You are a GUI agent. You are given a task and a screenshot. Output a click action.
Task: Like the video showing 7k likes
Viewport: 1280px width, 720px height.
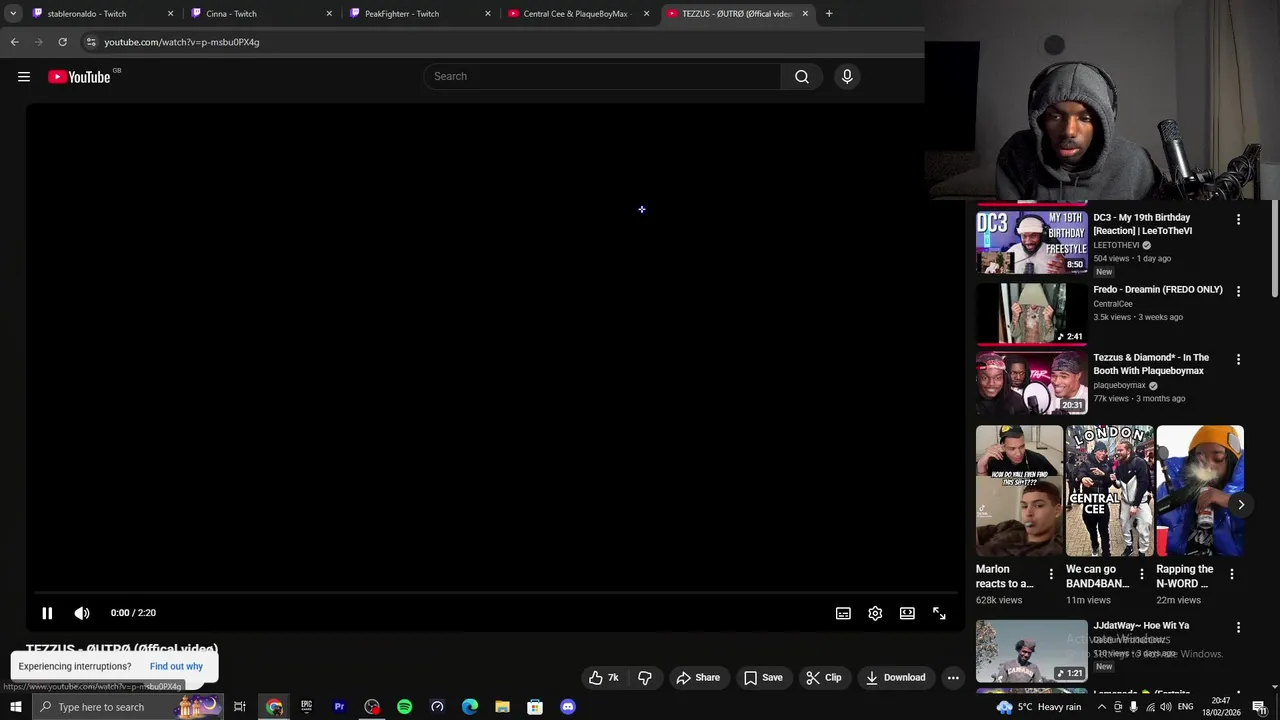(603, 678)
